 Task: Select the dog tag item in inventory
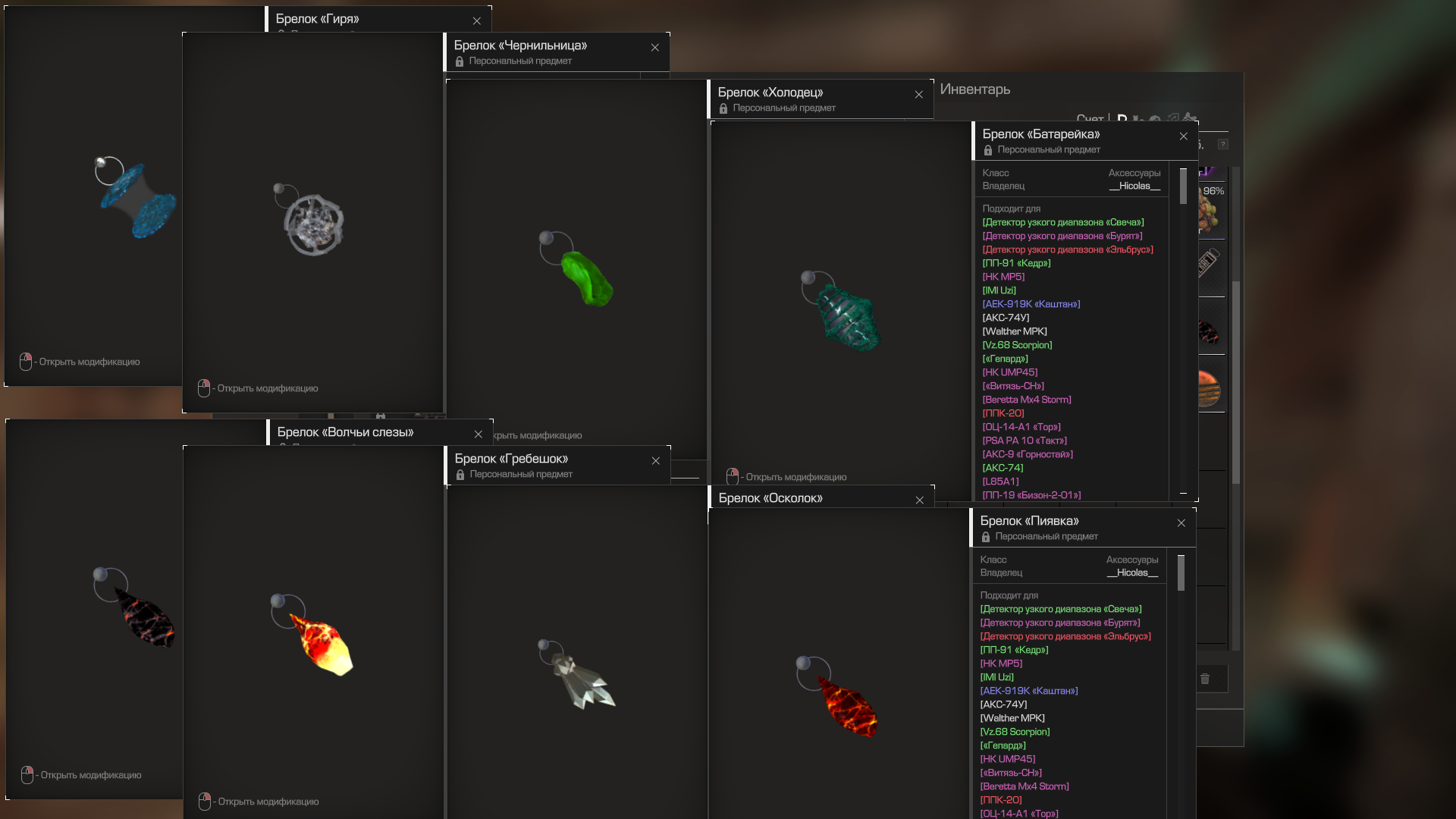tap(1211, 268)
